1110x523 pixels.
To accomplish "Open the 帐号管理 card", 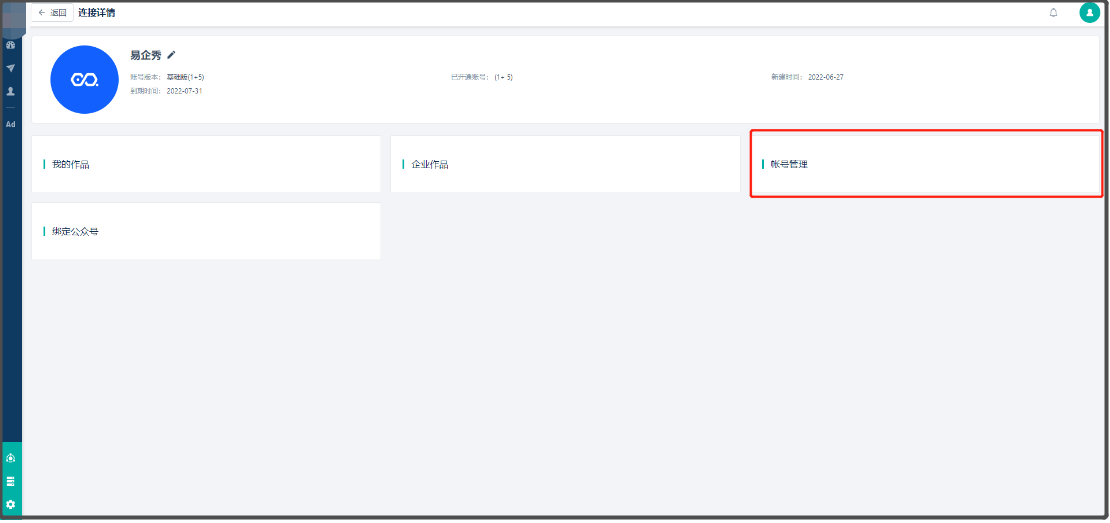I will [925, 164].
